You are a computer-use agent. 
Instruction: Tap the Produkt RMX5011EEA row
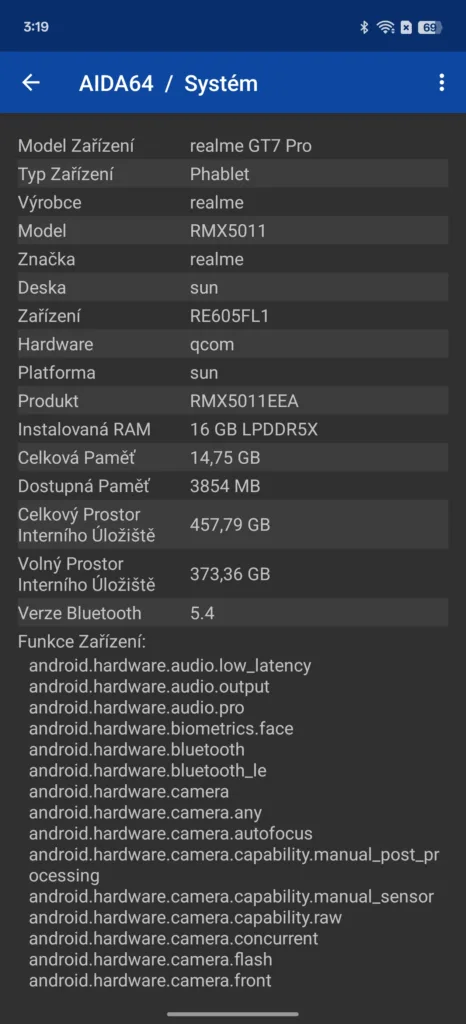233,401
